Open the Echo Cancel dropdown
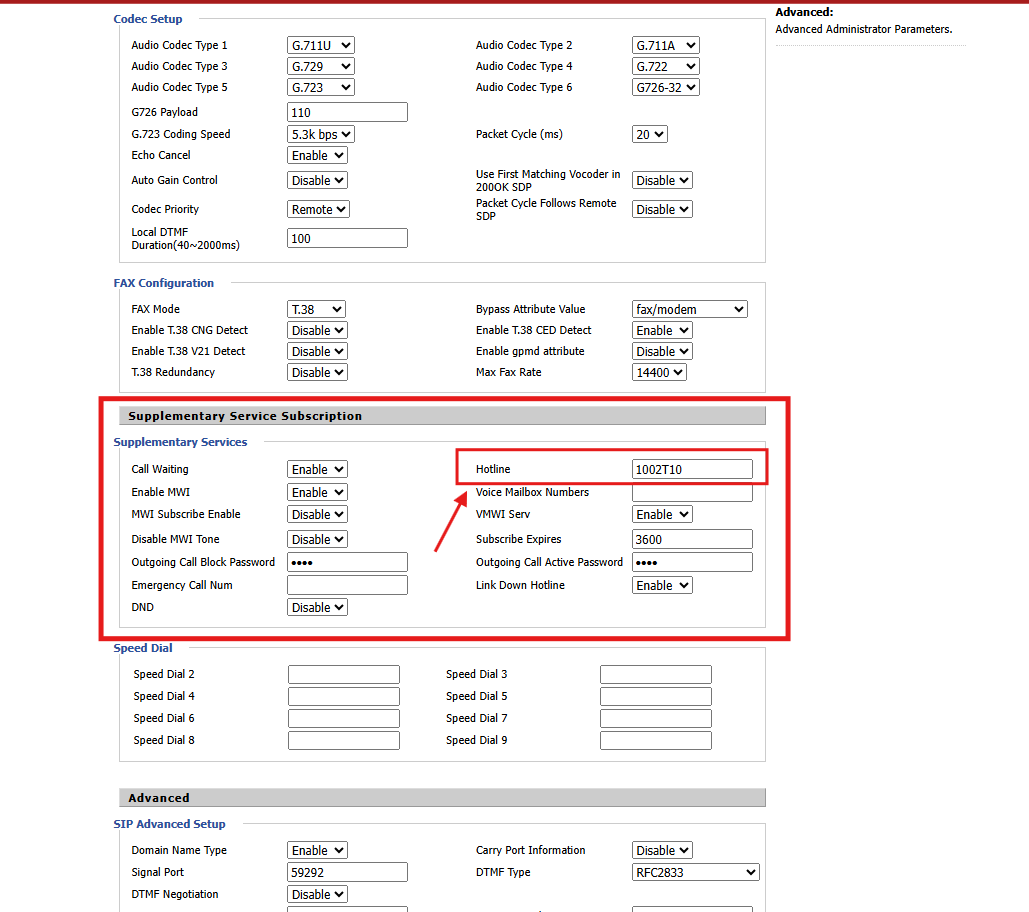The height and width of the screenshot is (912, 1029). click(x=317, y=155)
